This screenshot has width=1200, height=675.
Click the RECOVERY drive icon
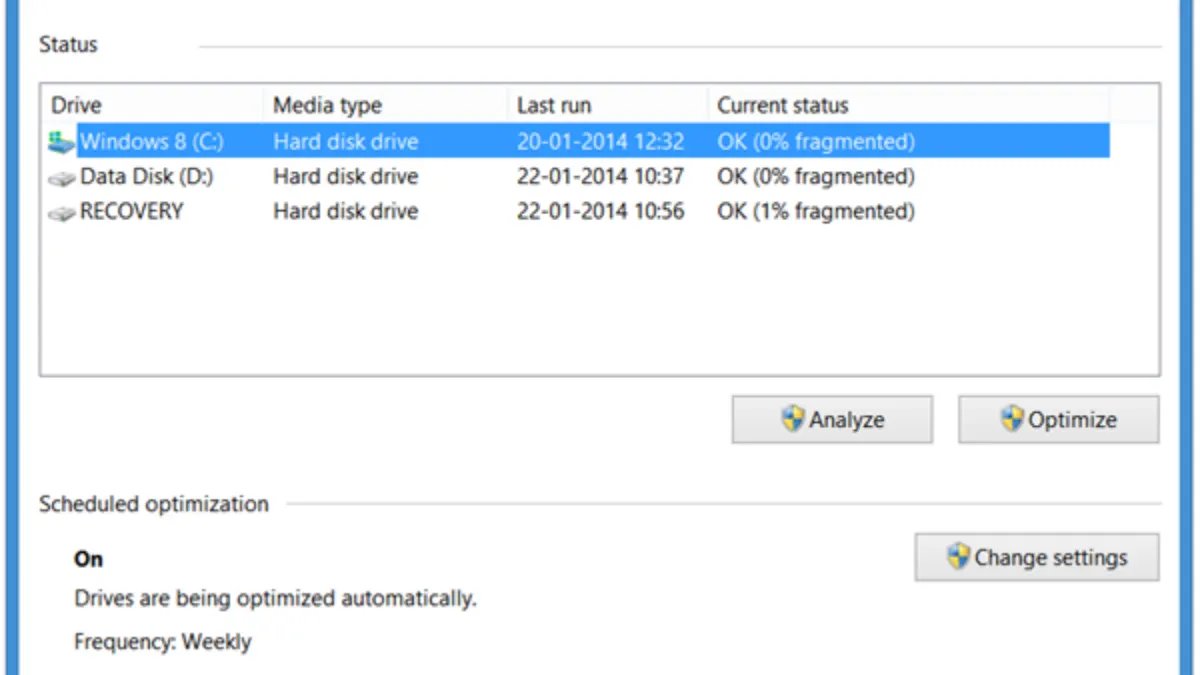(x=61, y=213)
